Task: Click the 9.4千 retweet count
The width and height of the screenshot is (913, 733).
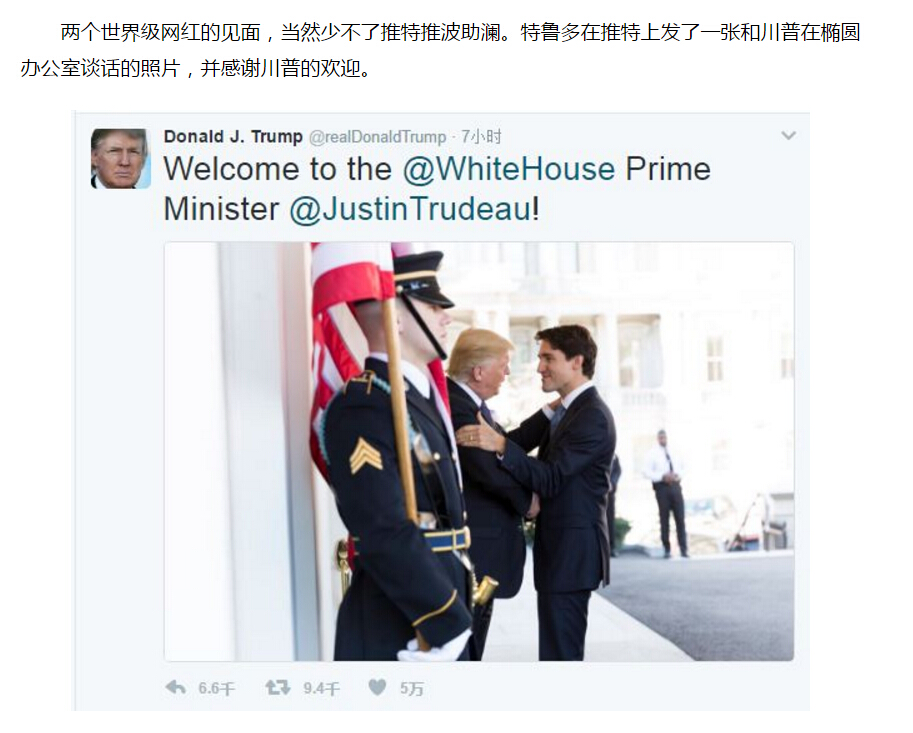Action: [x=321, y=689]
